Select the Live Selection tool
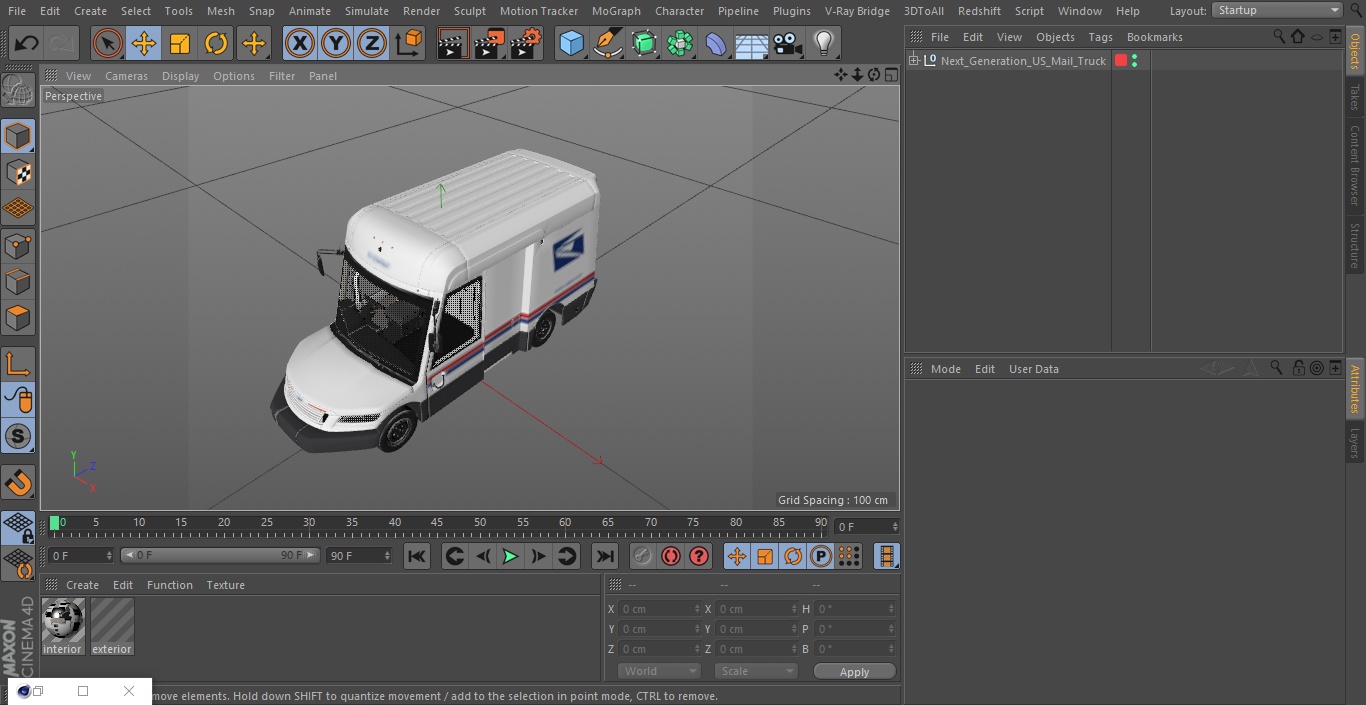This screenshot has height=705, width=1366. (x=108, y=43)
